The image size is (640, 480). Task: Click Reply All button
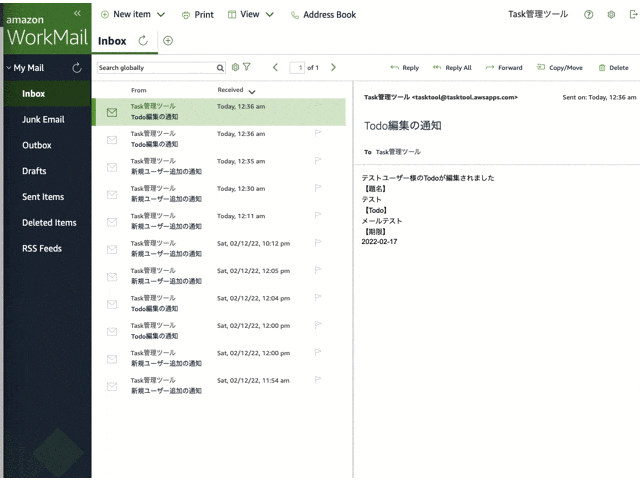point(452,68)
